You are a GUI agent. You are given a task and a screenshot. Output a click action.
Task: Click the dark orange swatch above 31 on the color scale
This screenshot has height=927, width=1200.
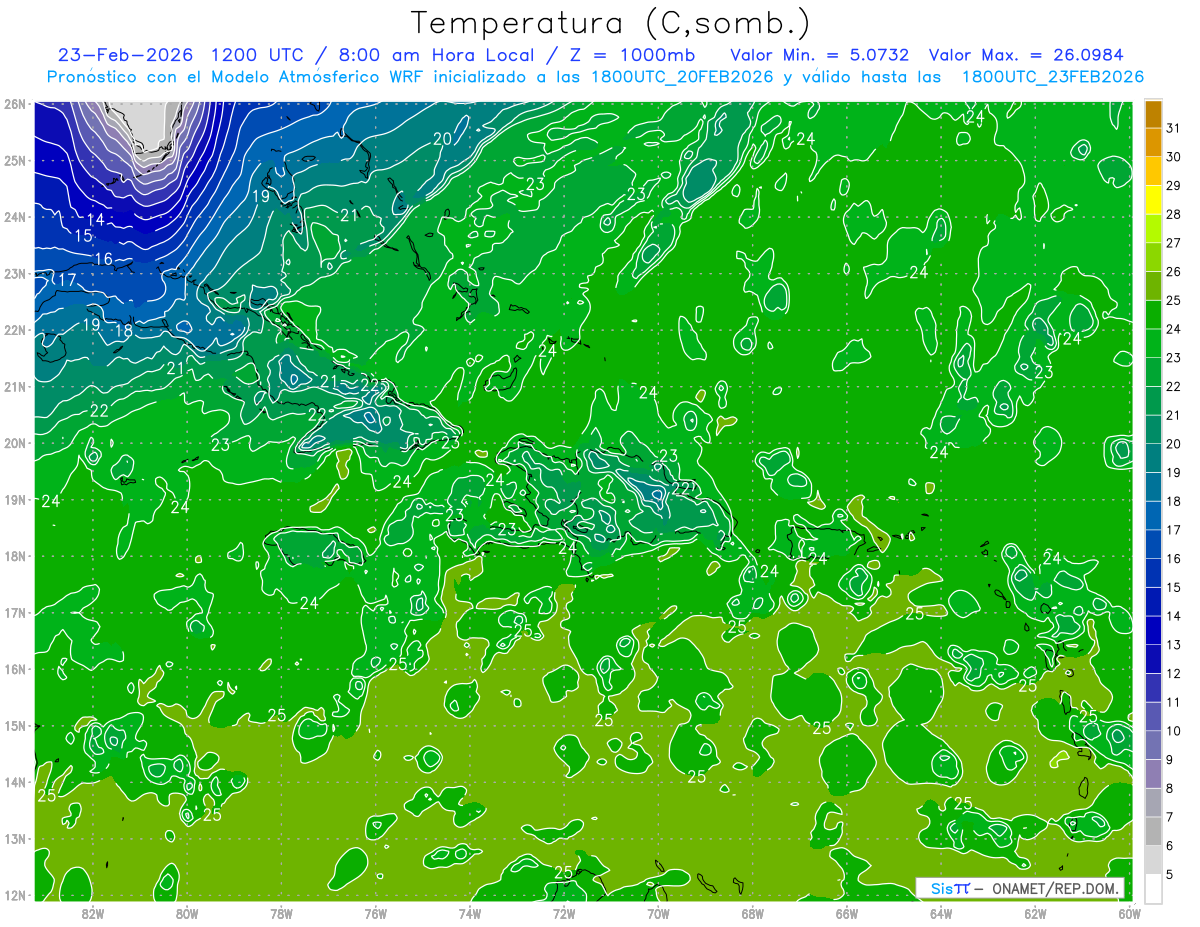coord(1153,114)
